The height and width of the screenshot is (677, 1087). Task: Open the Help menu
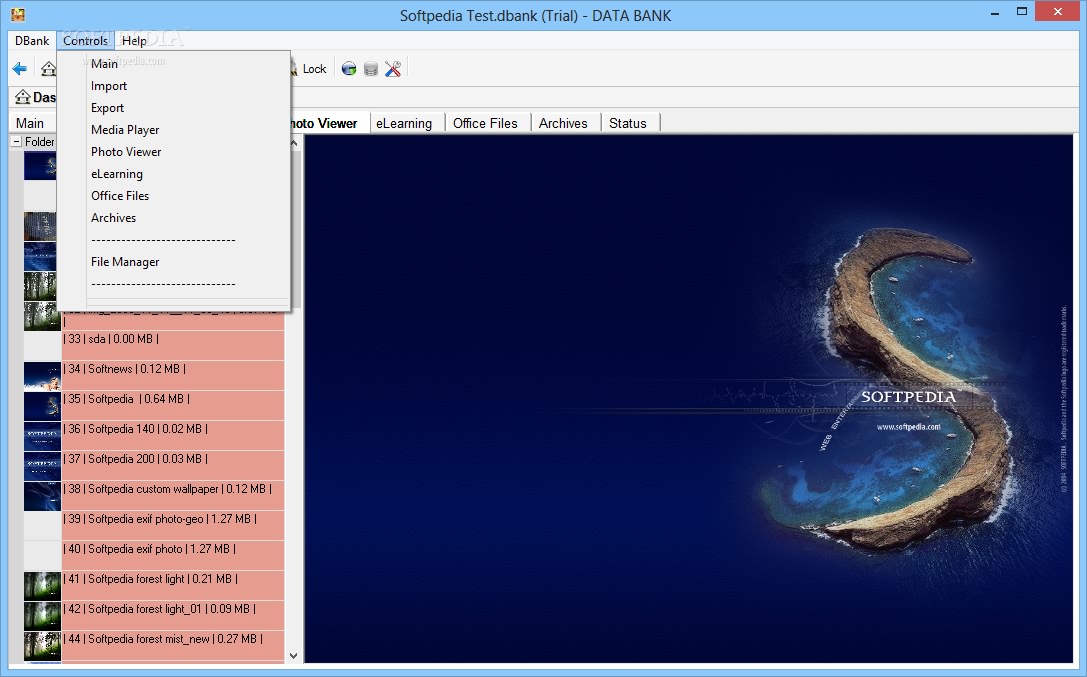[x=134, y=40]
